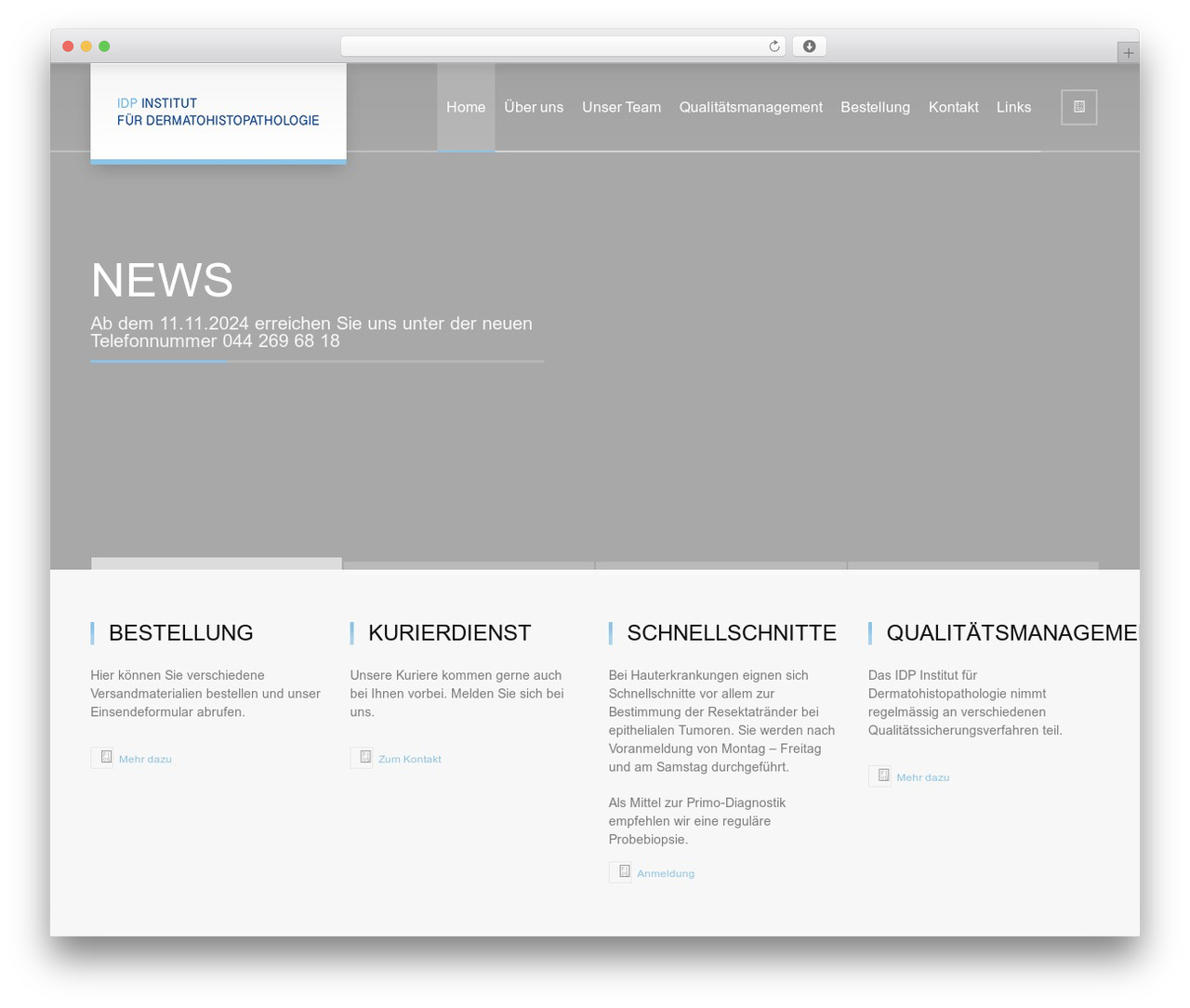Open the Links menu item
Image resolution: width=1190 pixels, height=1008 pixels.
1013,107
